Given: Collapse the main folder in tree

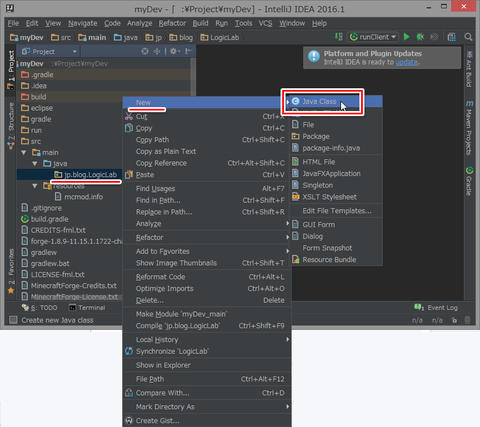Looking at the screenshot, I should [24, 153].
